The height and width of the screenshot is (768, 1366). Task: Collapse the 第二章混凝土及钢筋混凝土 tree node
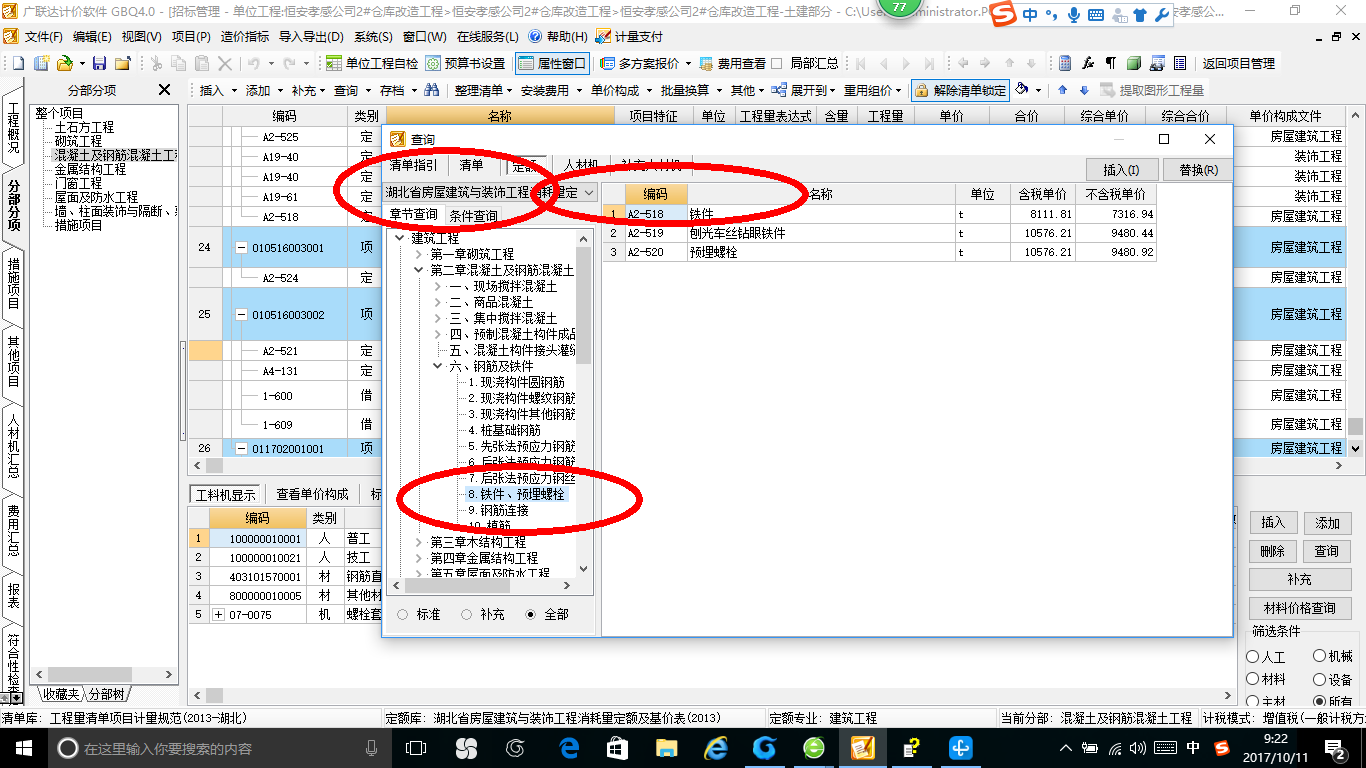419,270
